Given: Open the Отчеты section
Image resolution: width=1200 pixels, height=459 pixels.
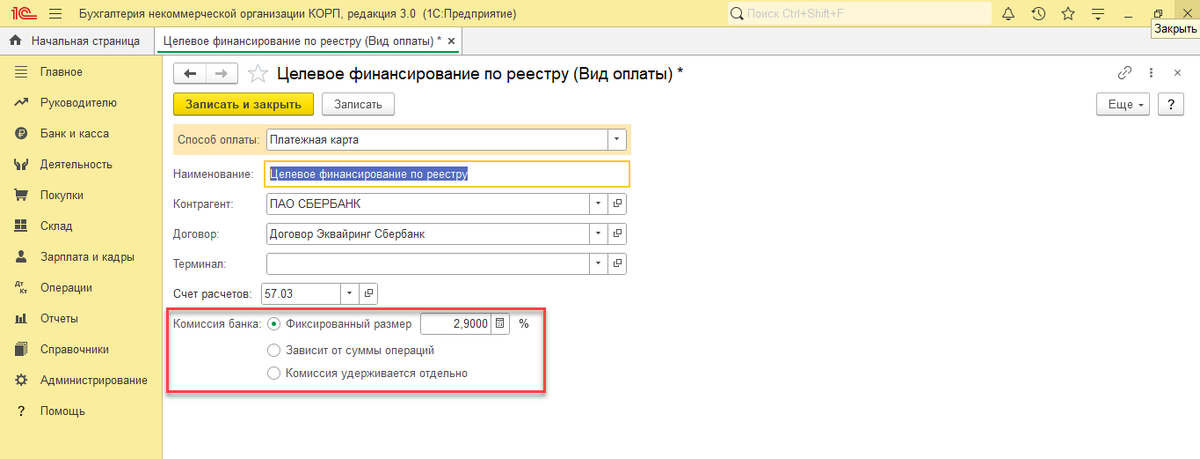Looking at the screenshot, I should (x=59, y=319).
